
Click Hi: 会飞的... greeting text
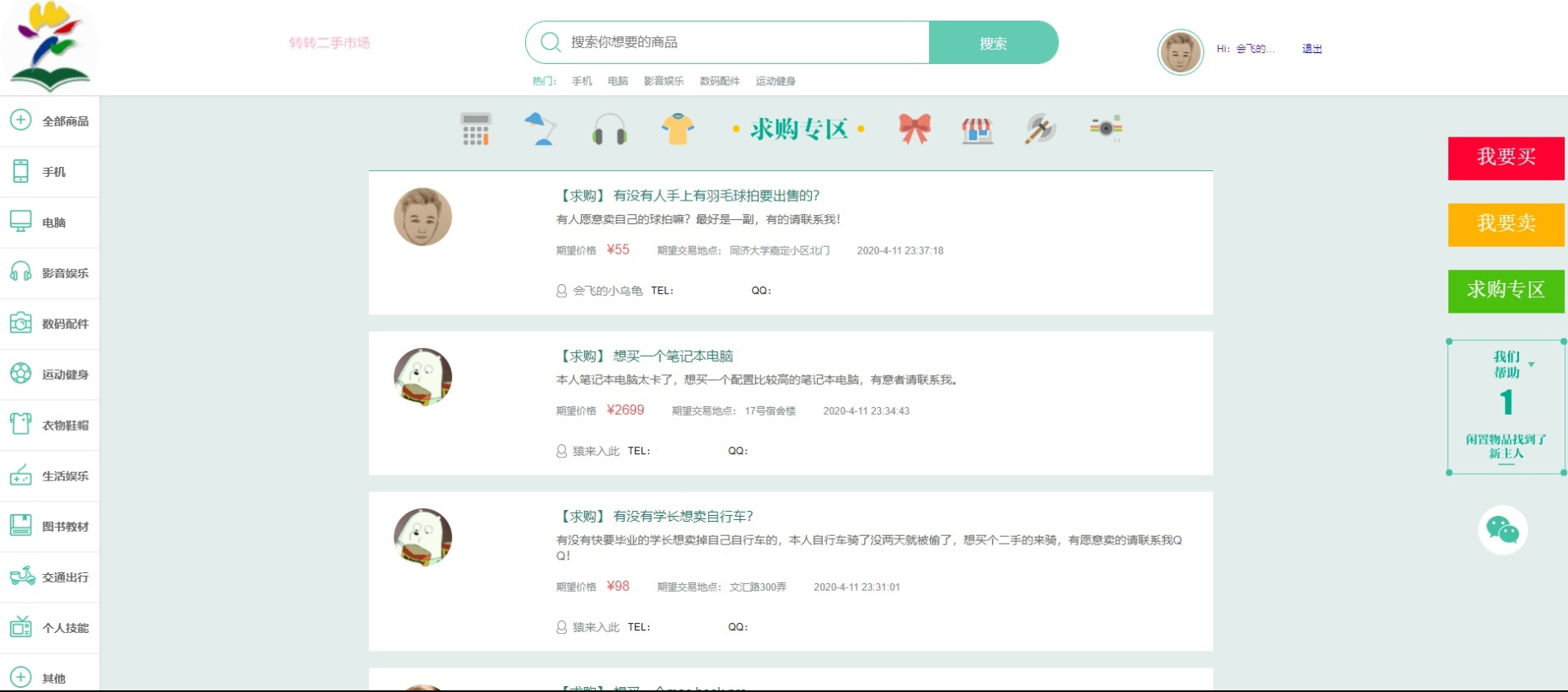1245,49
